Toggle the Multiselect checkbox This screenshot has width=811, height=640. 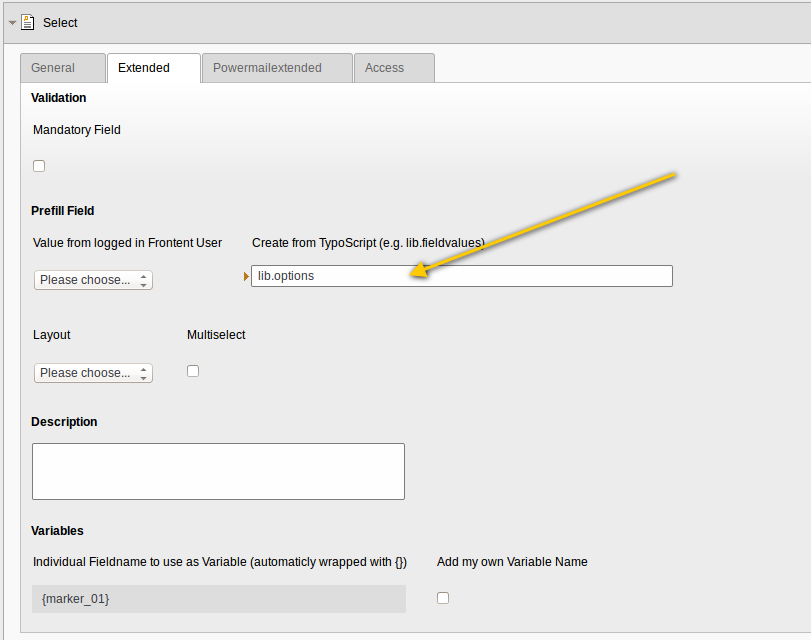click(x=193, y=371)
